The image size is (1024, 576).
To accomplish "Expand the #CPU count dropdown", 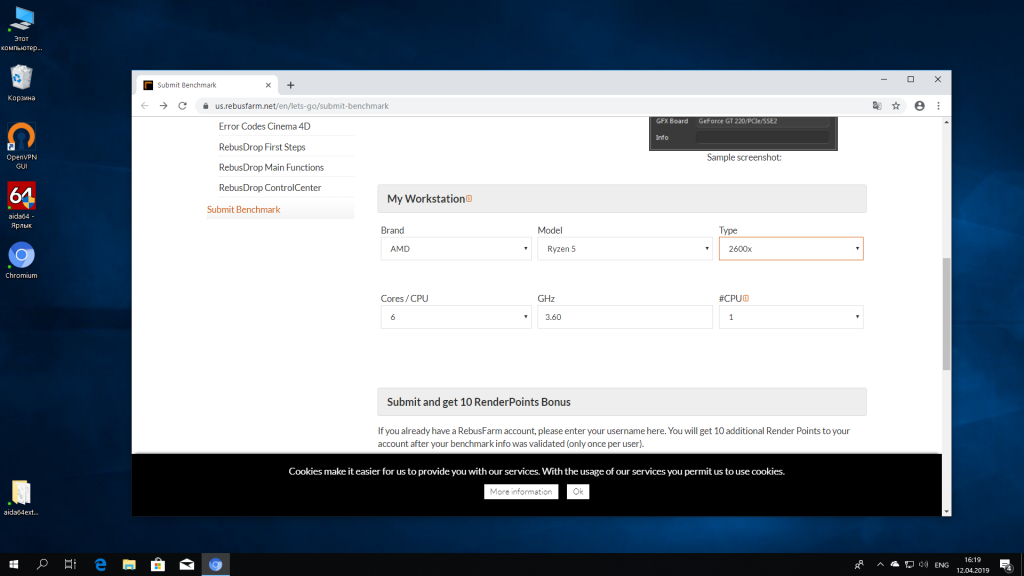I will (x=790, y=317).
